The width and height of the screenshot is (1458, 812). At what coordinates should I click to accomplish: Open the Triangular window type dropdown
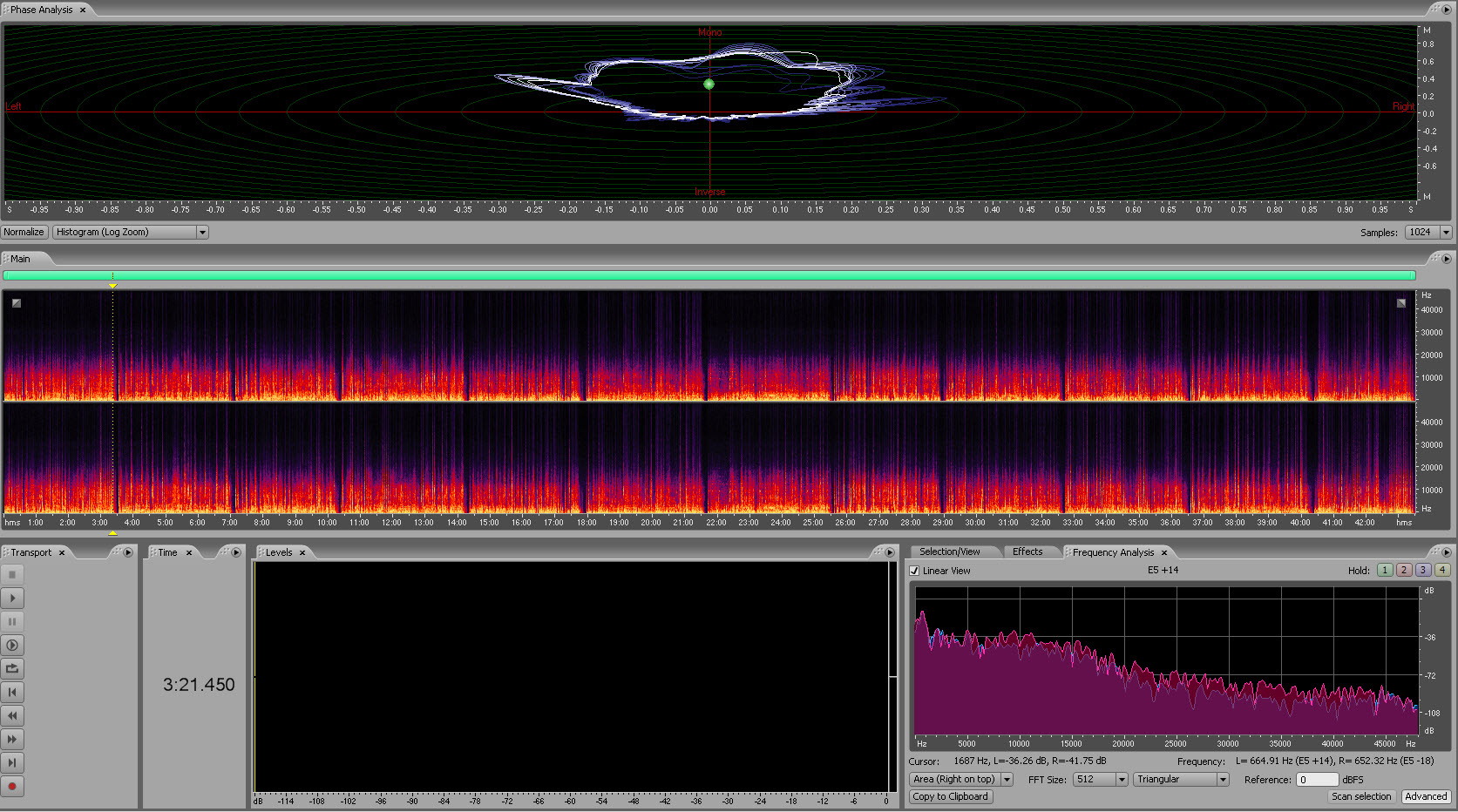(1223, 780)
